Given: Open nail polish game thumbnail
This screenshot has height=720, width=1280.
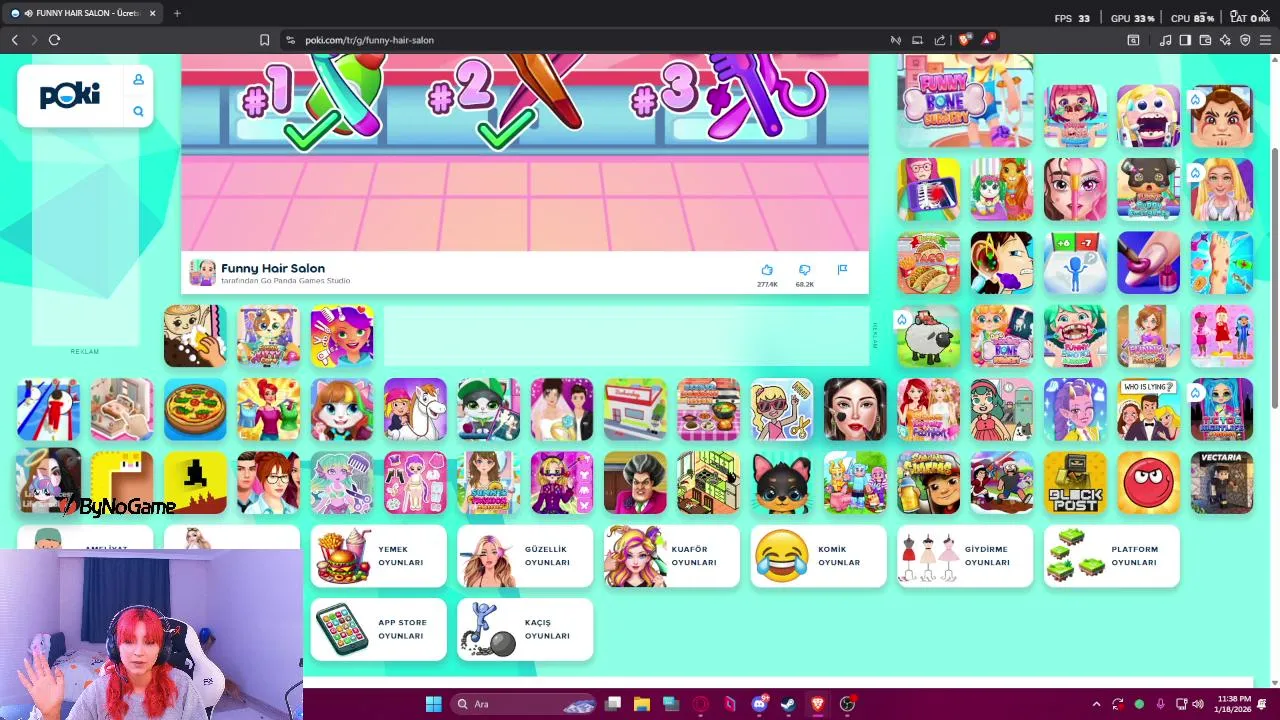Looking at the screenshot, I should [1148, 263].
